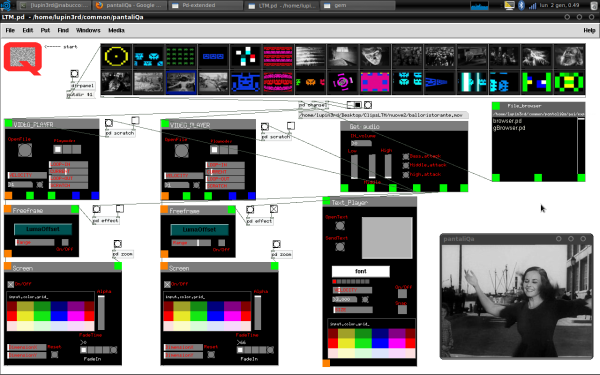Toggle the checked box above second pd effect
This screenshot has height=375, width=600.
tap(274, 209)
